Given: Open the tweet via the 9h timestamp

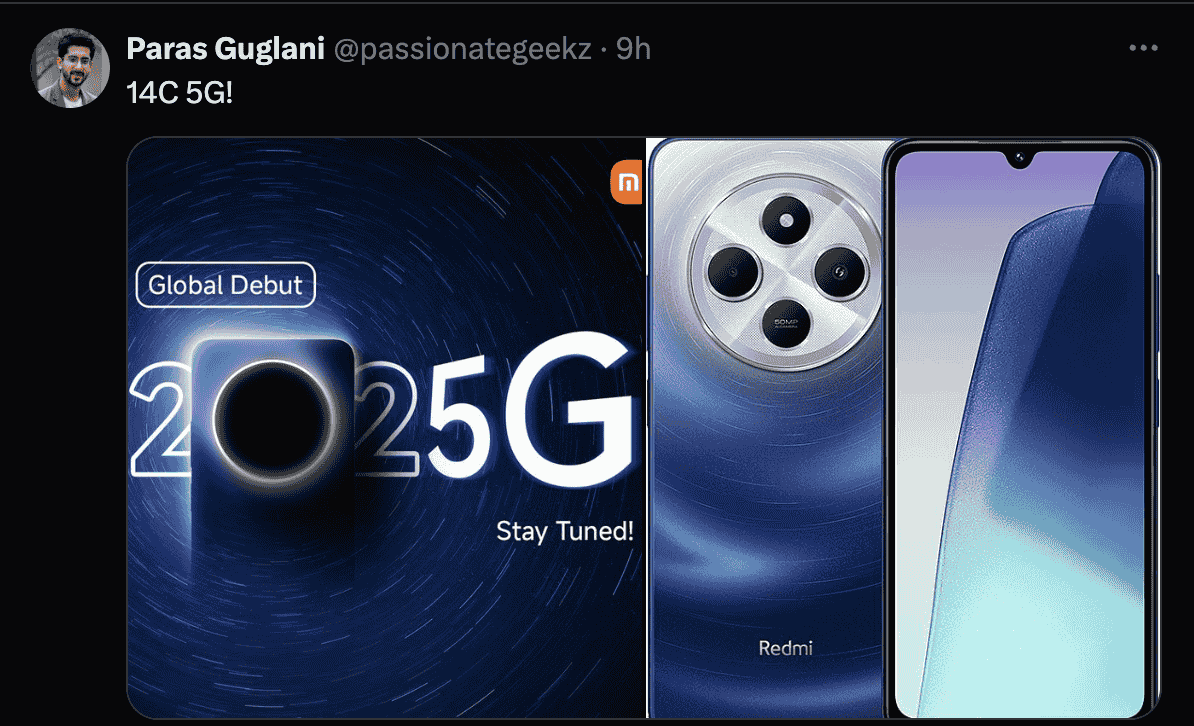Looking at the screenshot, I should (x=633, y=49).
